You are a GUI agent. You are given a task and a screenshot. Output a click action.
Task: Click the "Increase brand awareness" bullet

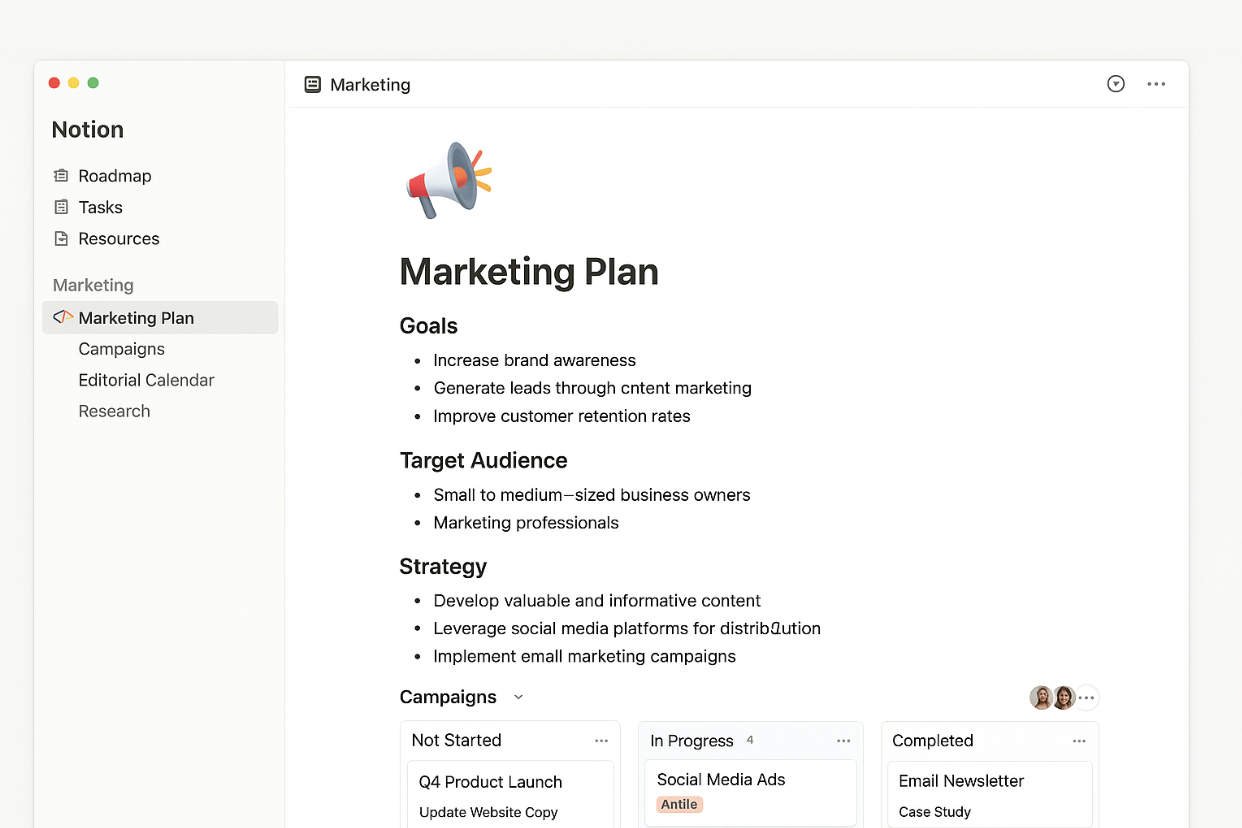pos(535,360)
